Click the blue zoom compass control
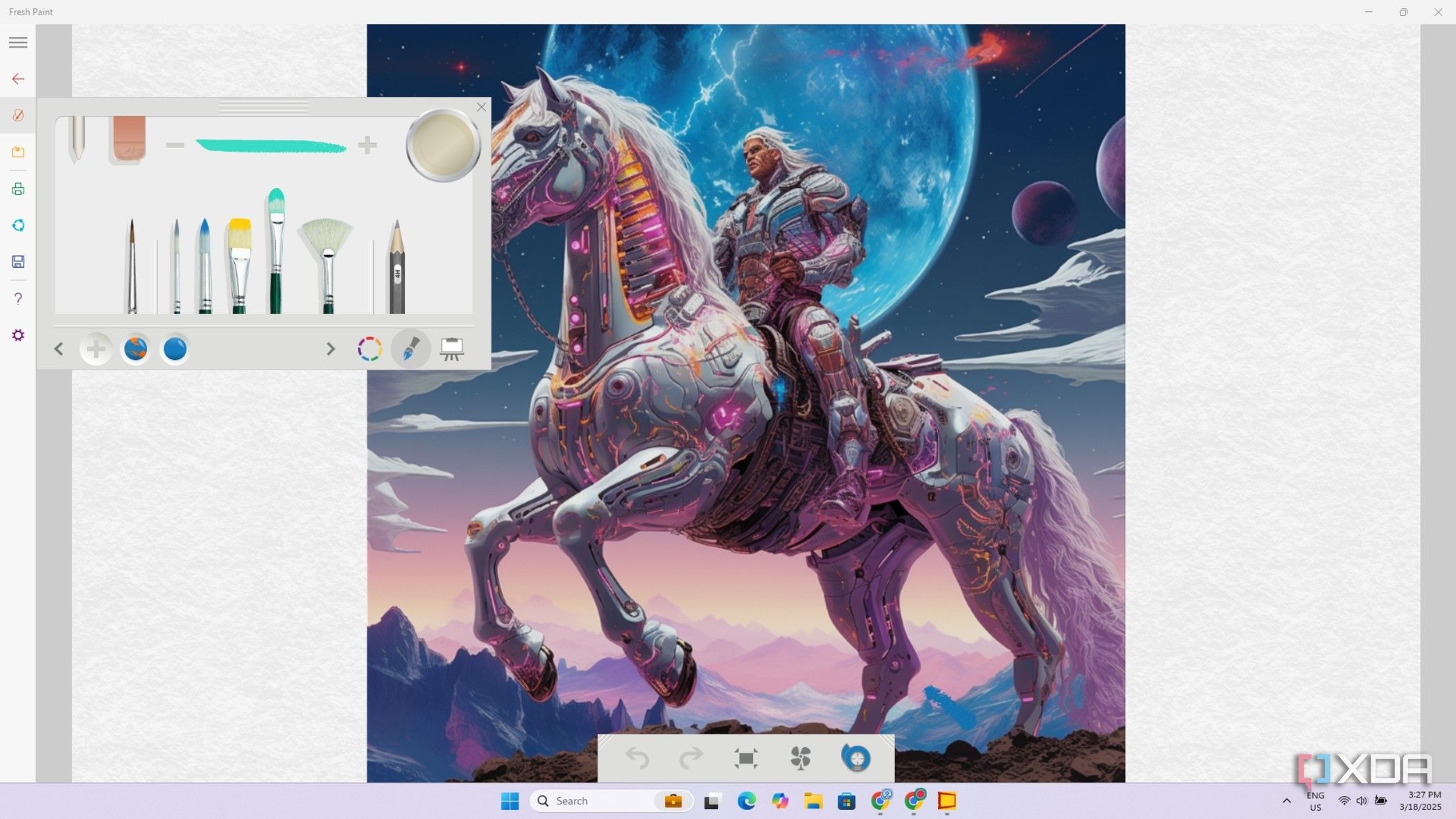 click(856, 758)
